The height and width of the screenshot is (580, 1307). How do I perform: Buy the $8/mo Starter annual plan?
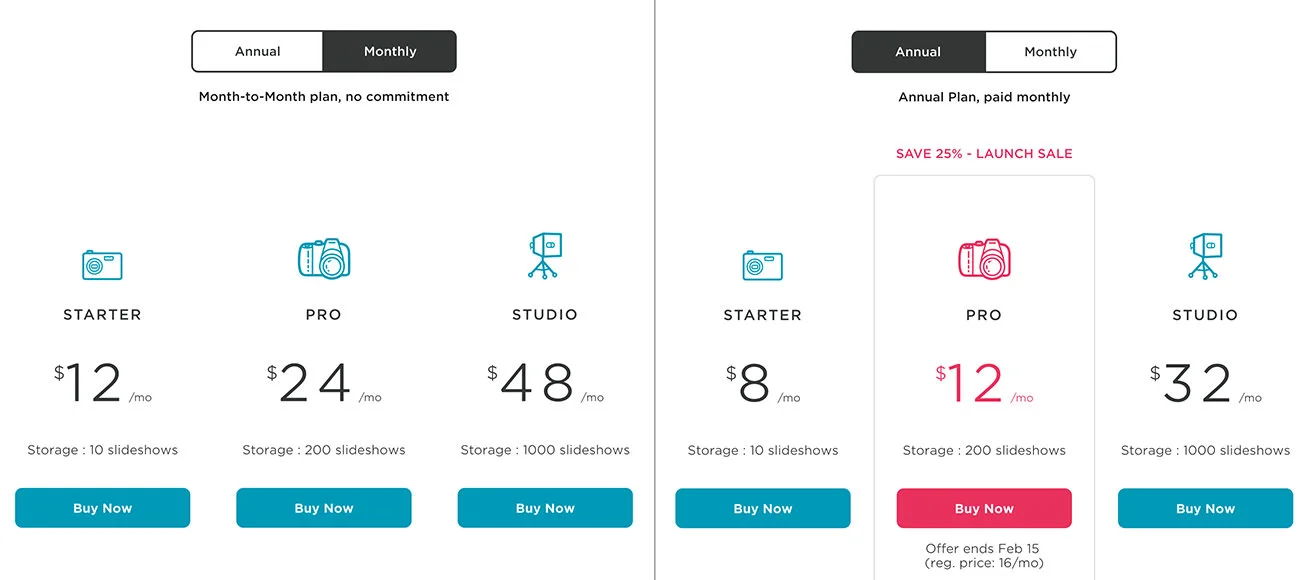pos(763,508)
